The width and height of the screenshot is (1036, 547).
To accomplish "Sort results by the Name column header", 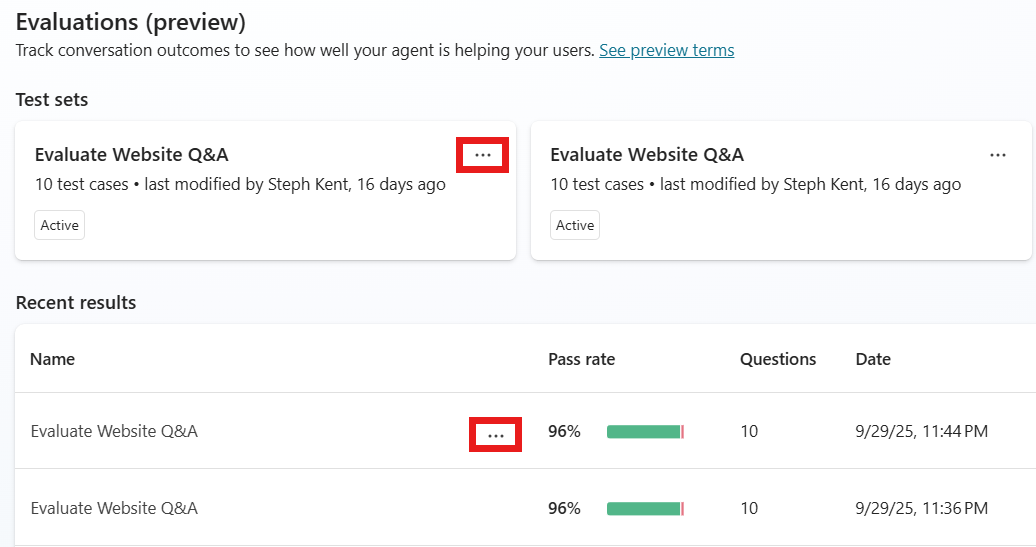I will [52, 359].
